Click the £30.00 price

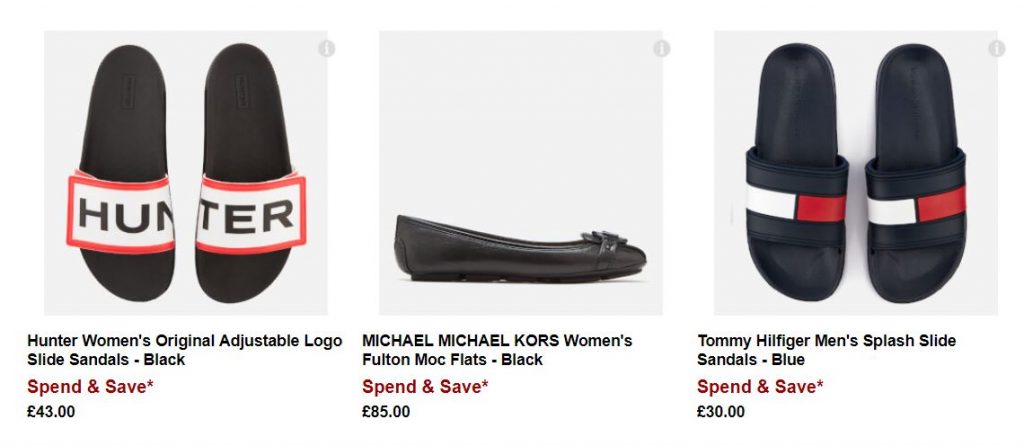point(721,411)
